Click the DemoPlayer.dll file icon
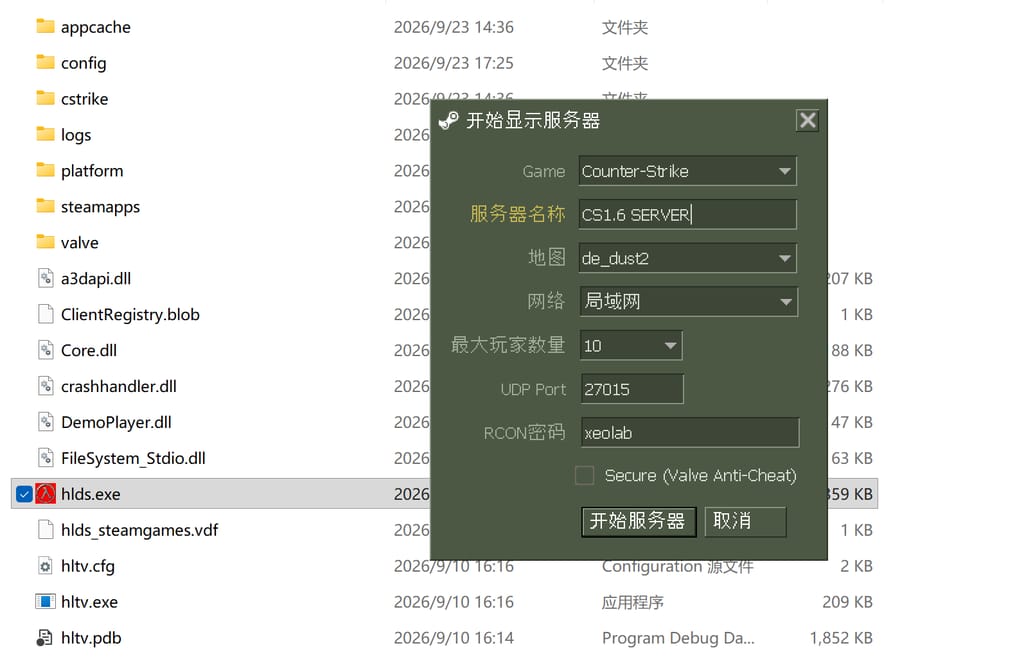This screenshot has height=657, width=1024. click(x=45, y=422)
